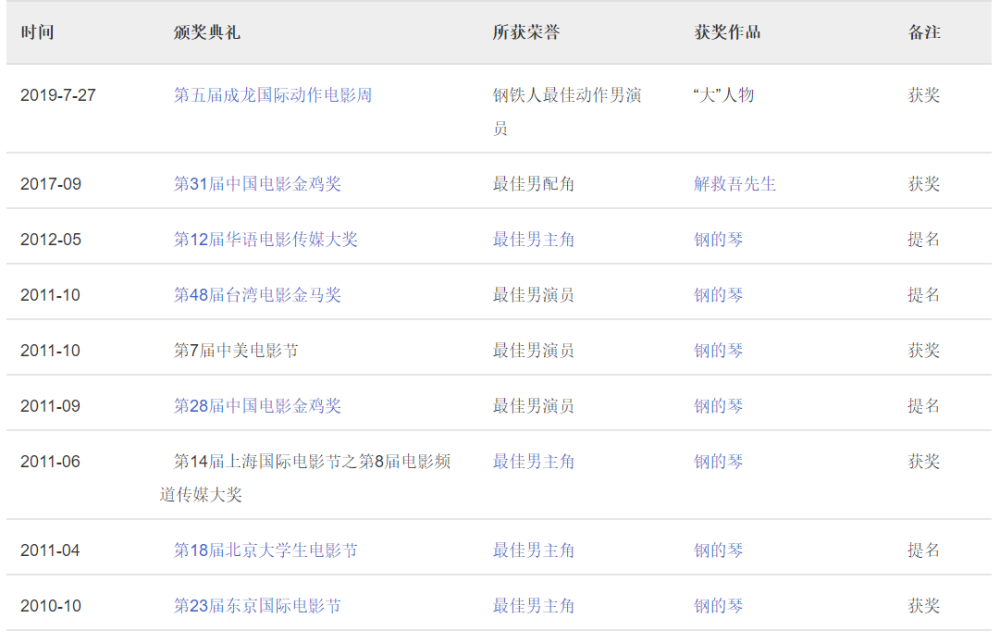The image size is (1000, 643).
Task: Open the 第18届北京大学生电影节 link
Action: (265, 550)
